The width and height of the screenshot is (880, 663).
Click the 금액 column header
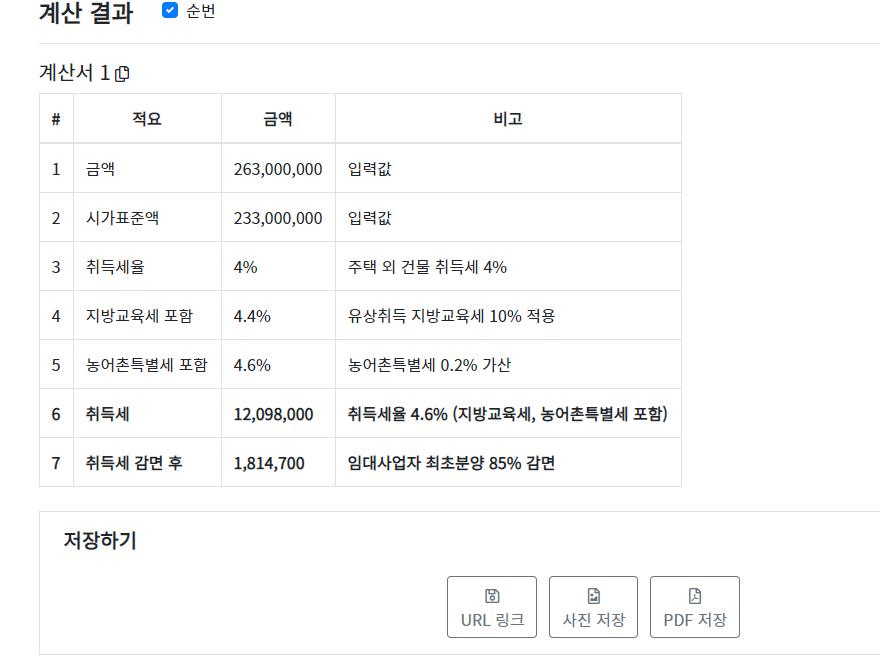(x=278, y=118)
